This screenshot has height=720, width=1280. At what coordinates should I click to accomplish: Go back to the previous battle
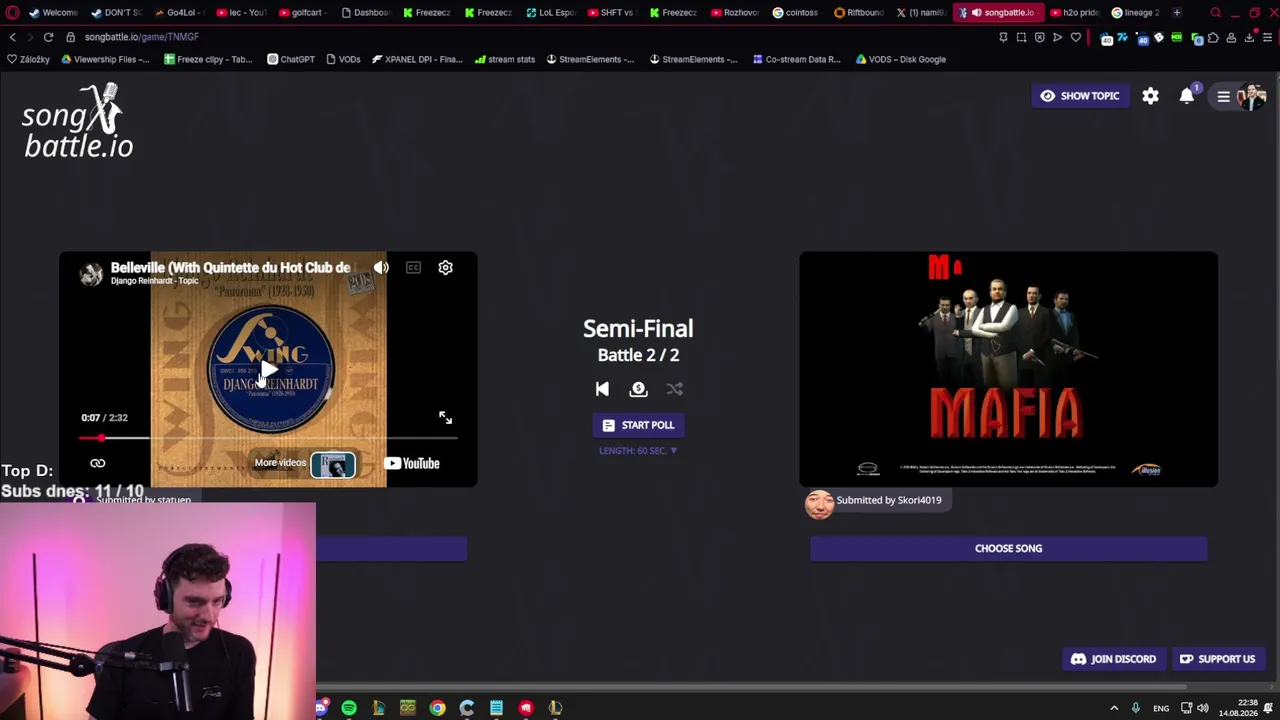(x=602, y=389)
